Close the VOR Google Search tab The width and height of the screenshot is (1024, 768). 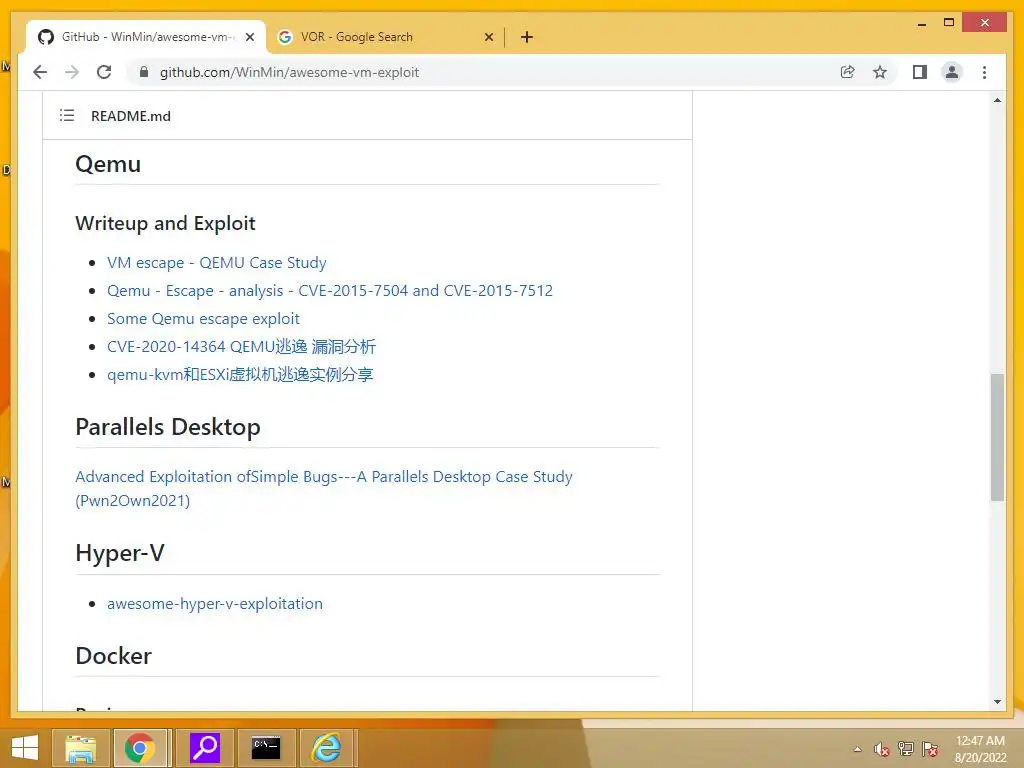click(x=488, y=37)
